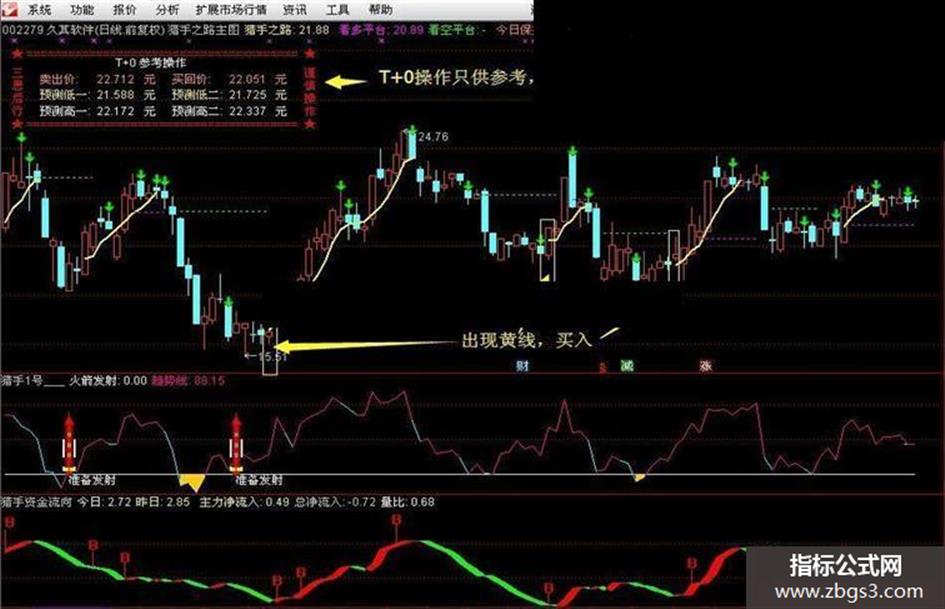Click the 猎手1号 indicator name
This screenshot has width=945, height=609.
point(22,380)
